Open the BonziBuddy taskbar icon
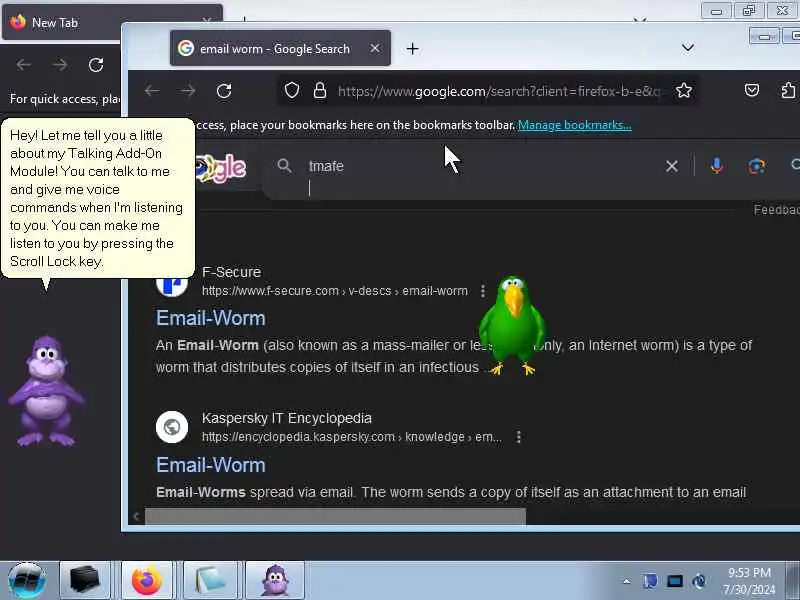Viewport: 800px width, 600px height. [x=276, y=581]
